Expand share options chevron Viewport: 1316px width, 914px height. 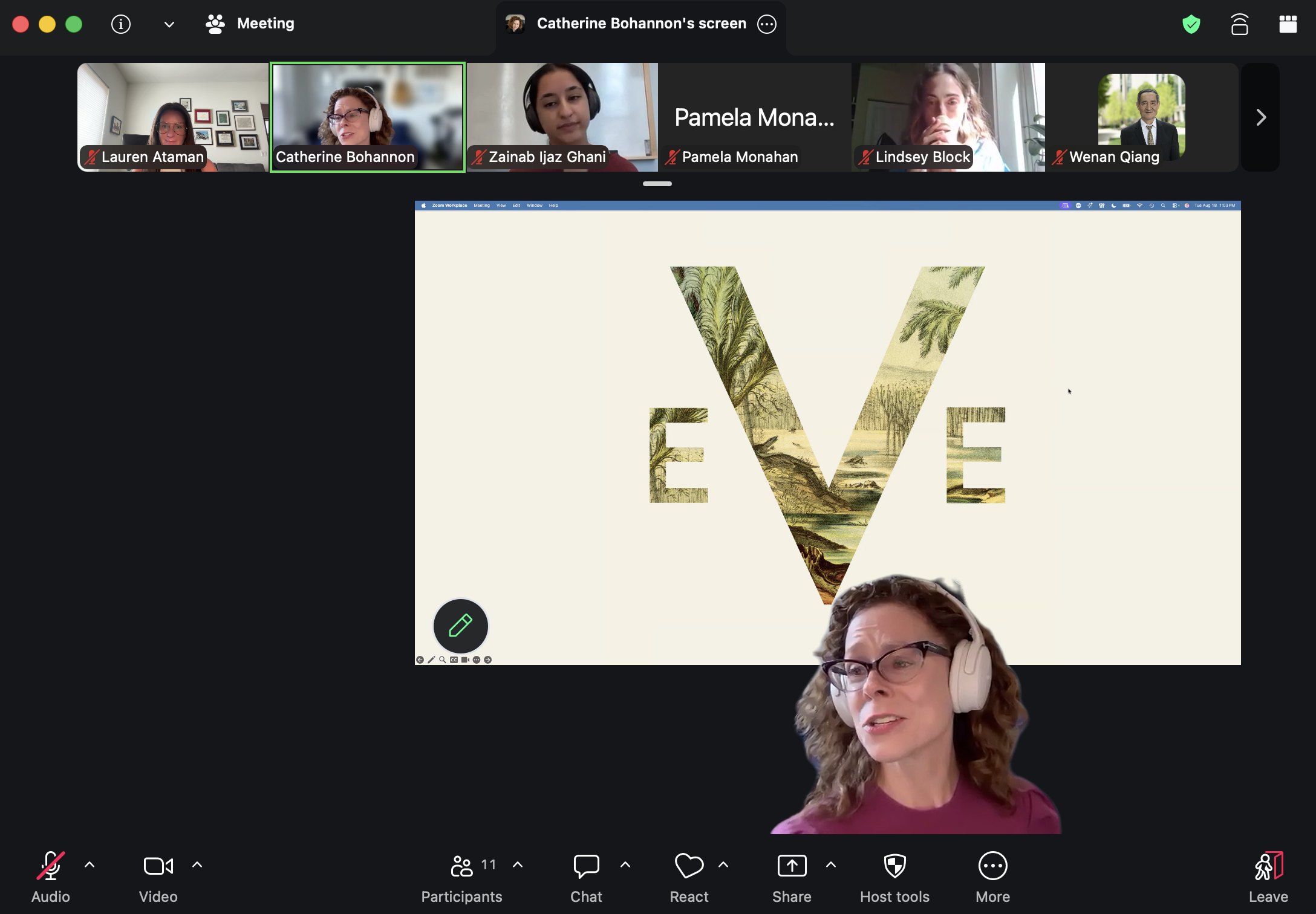tap(831, 865)
